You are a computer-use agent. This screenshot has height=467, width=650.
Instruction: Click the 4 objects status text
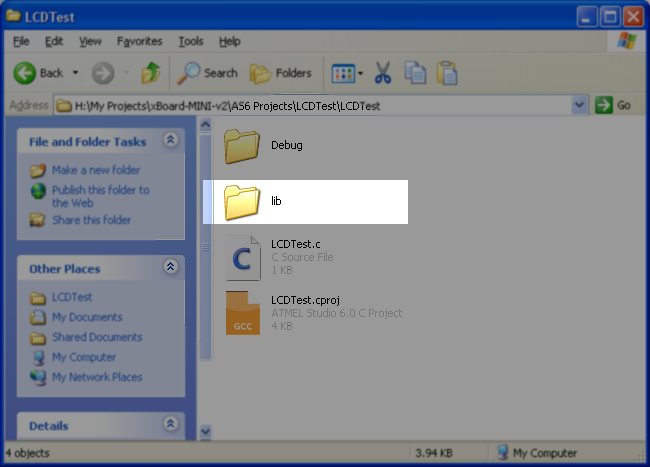[27, 453]
